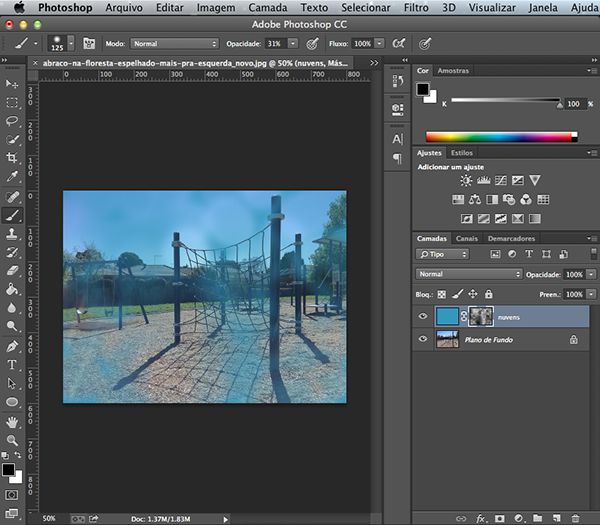This screenshot has width=600, height=525.
Task: Hide the Plano de Fundo layer
Action: point(423,339)
